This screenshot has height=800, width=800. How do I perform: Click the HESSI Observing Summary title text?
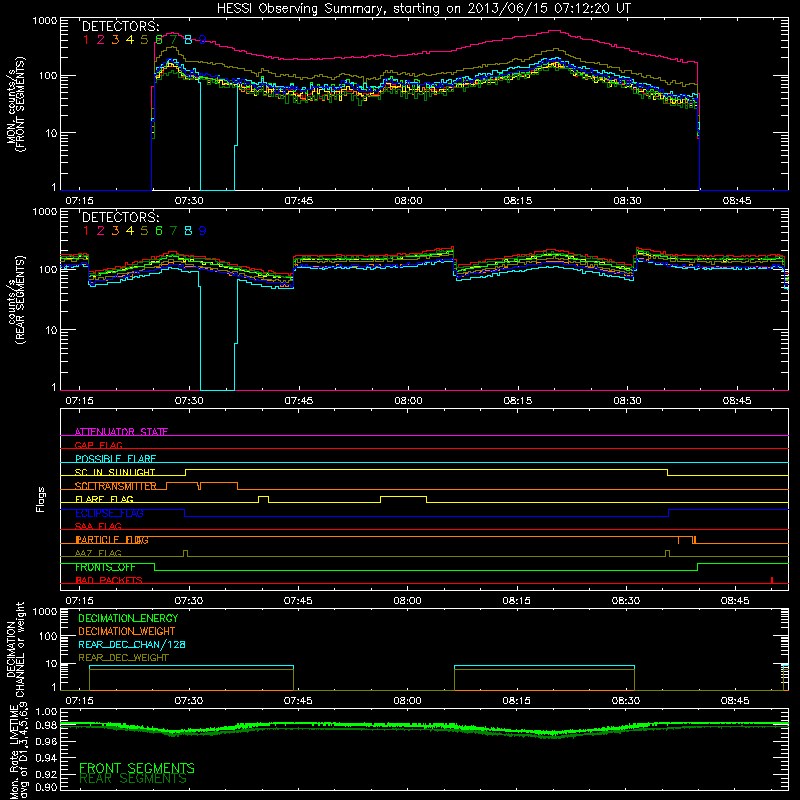tap(423, 9)
